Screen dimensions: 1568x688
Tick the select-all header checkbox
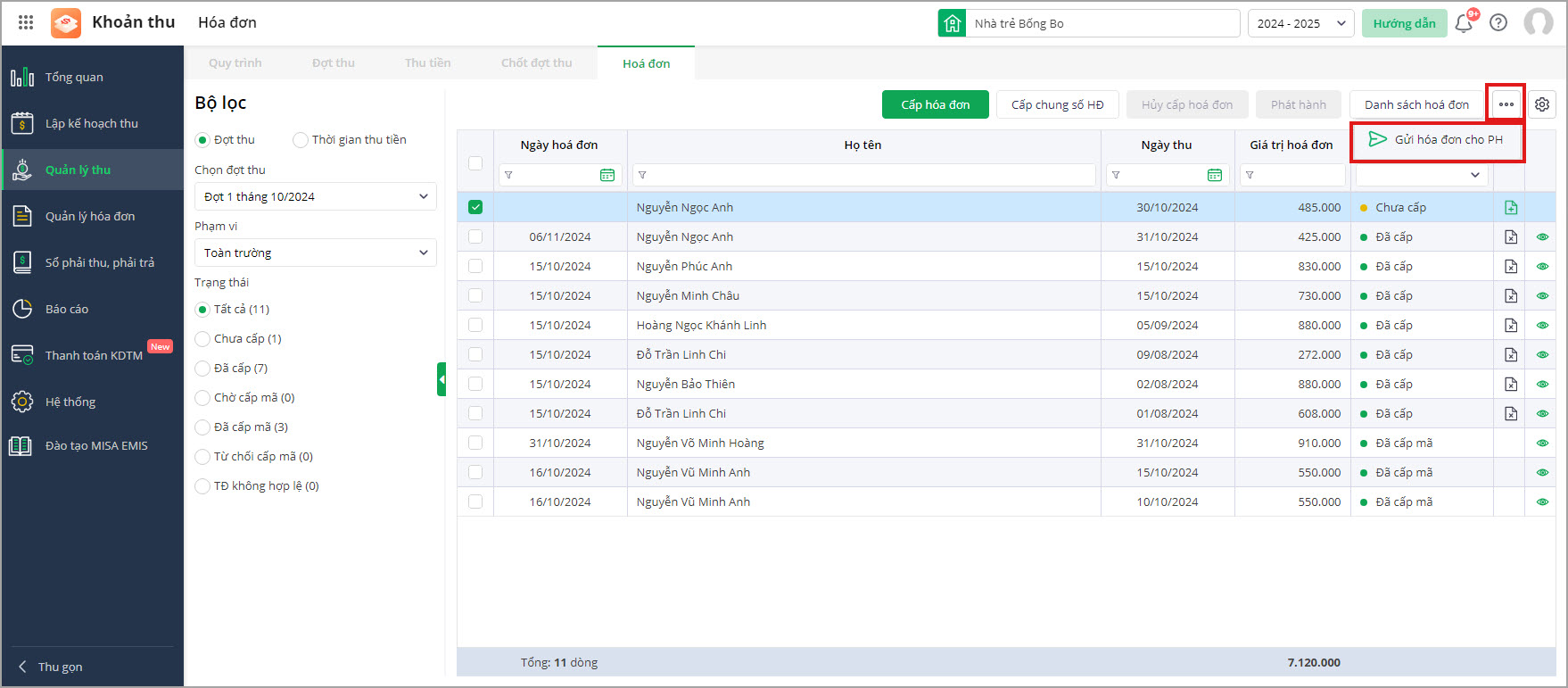[x=475, y=163]
